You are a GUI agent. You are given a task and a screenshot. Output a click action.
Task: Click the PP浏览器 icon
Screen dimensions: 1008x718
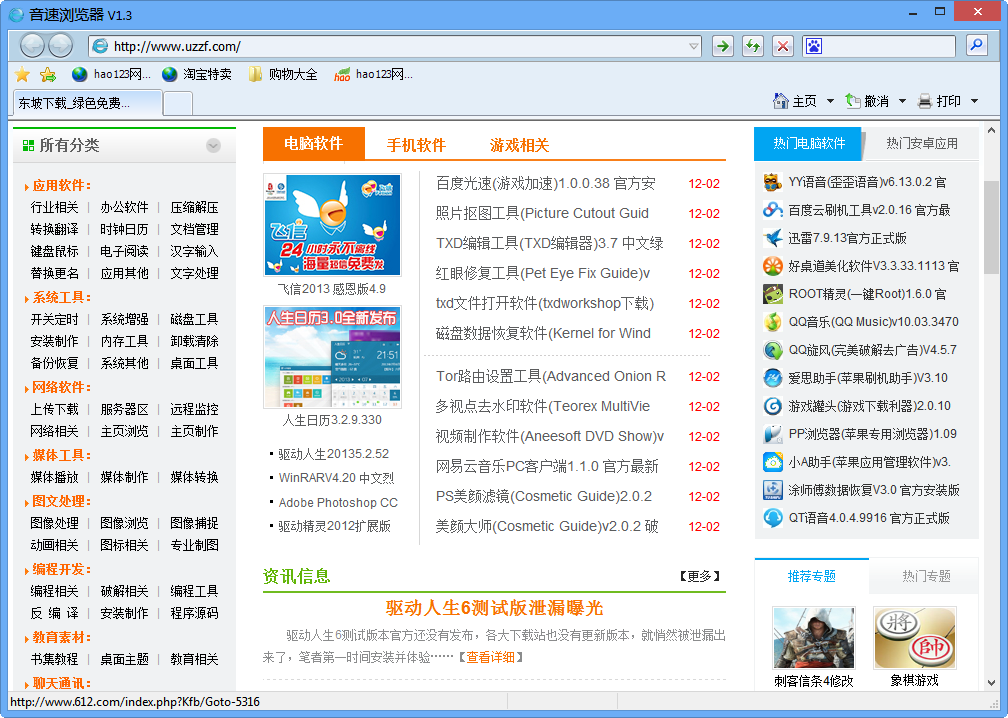[x=773, y=434]
